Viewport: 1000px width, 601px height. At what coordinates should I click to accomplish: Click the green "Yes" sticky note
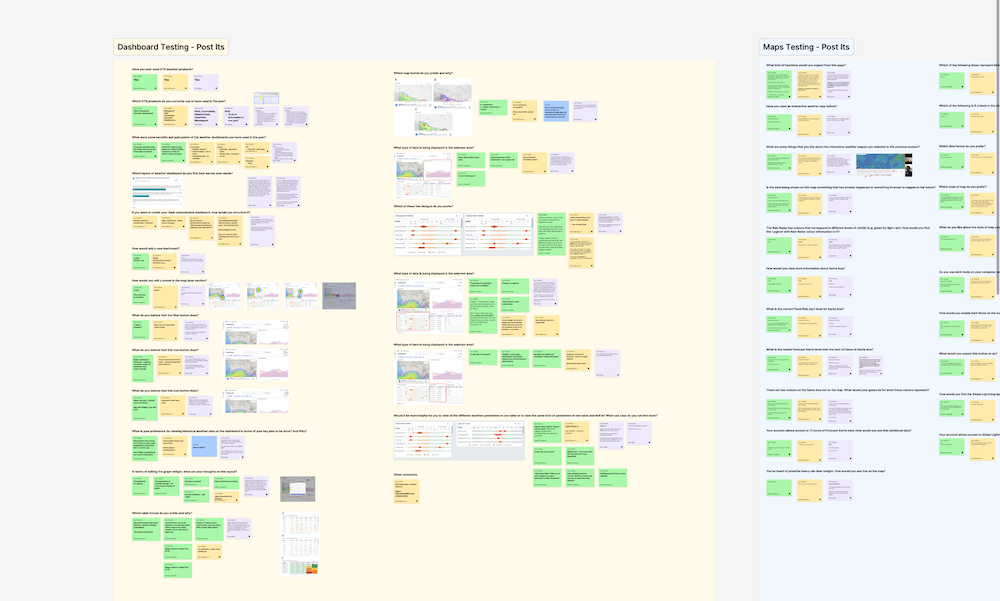pos(145,82)
